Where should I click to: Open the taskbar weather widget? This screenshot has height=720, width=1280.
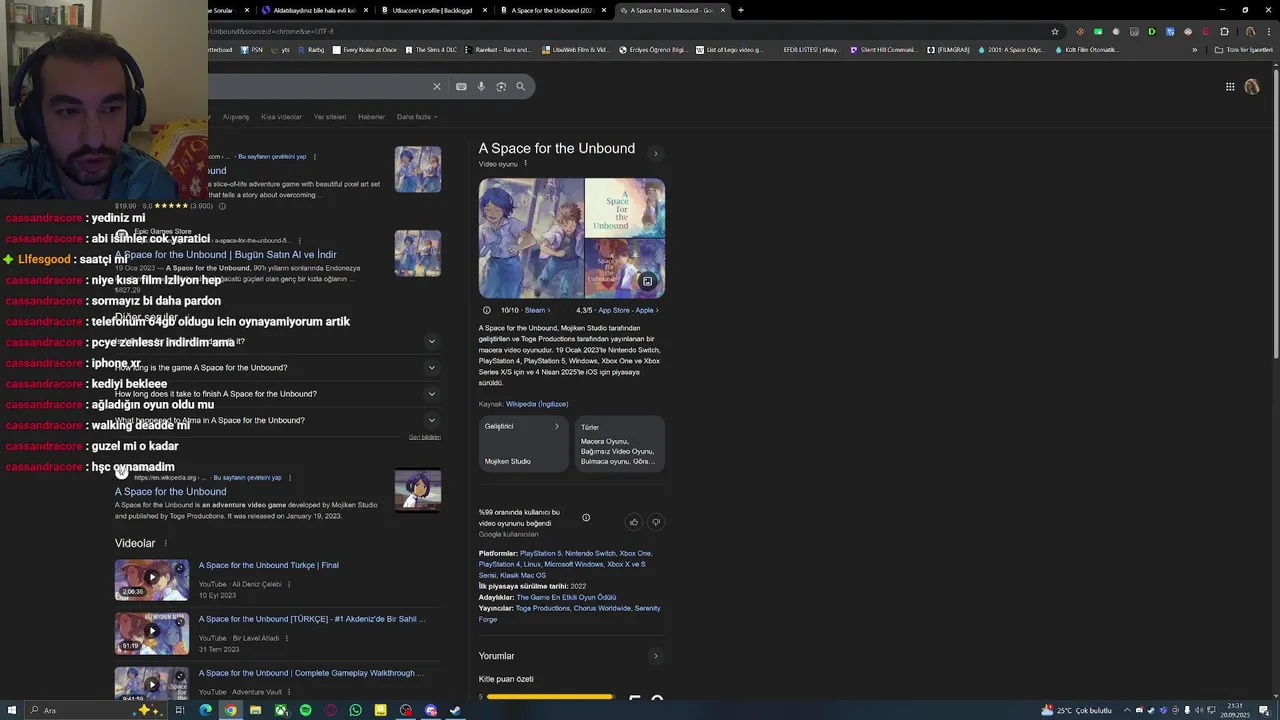[x=1076, y=710]
